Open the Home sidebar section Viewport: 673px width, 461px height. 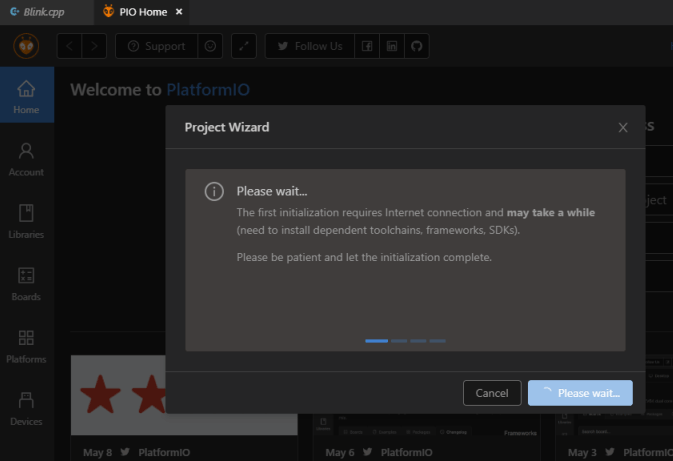pyautogui.click(x=26, y=95)
